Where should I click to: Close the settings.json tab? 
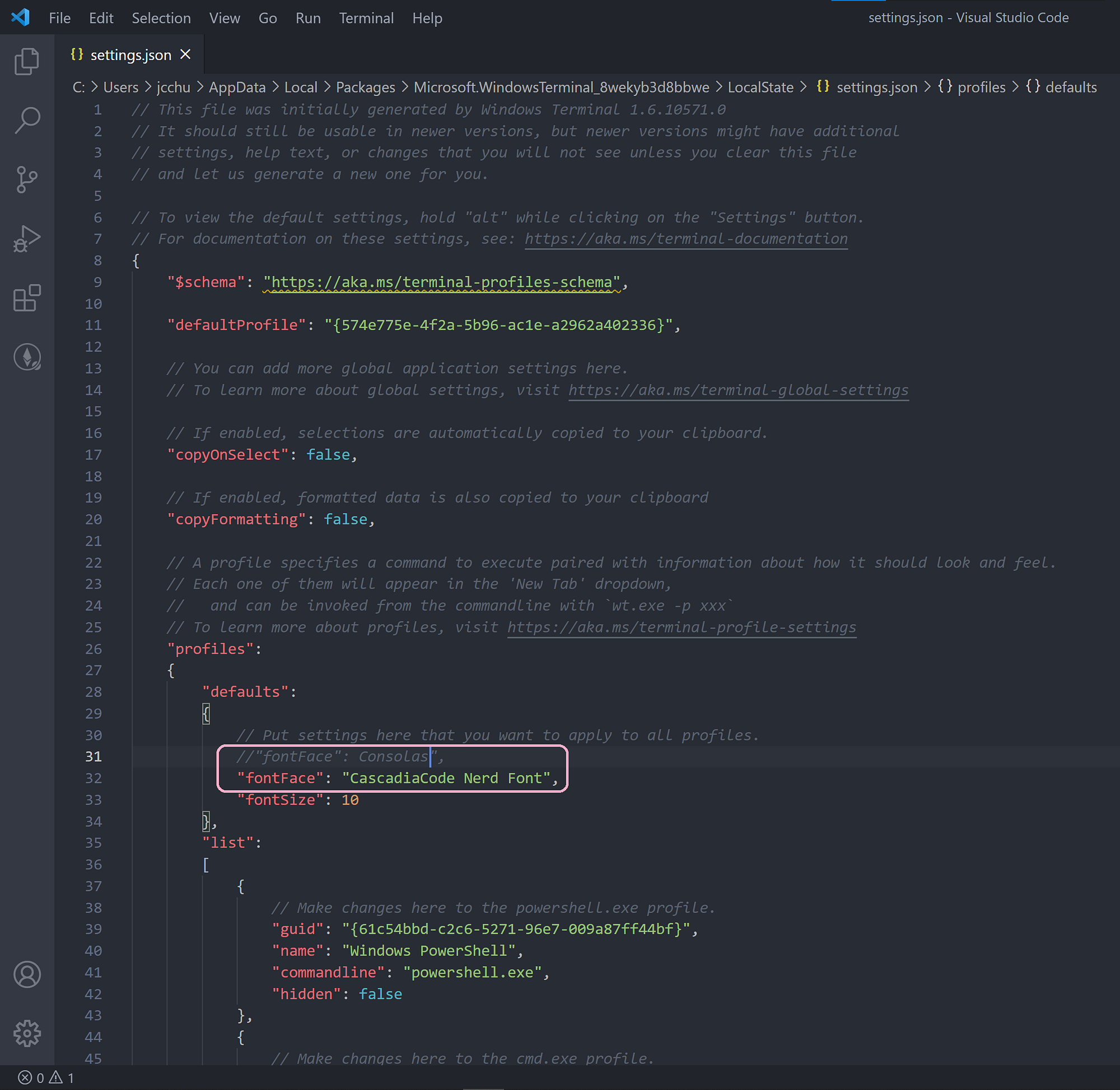(185, 54)
